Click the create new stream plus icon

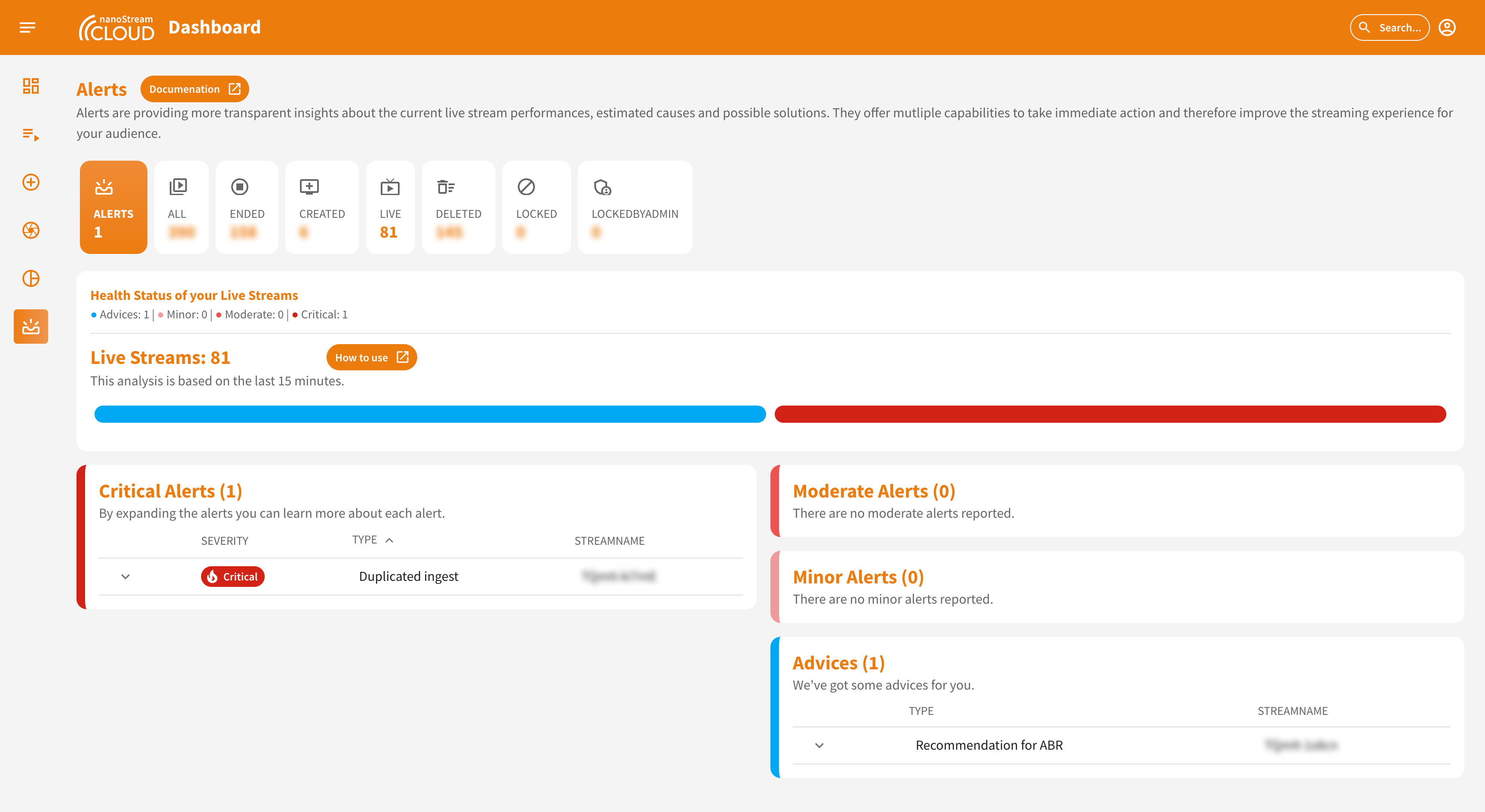point(31,182)
